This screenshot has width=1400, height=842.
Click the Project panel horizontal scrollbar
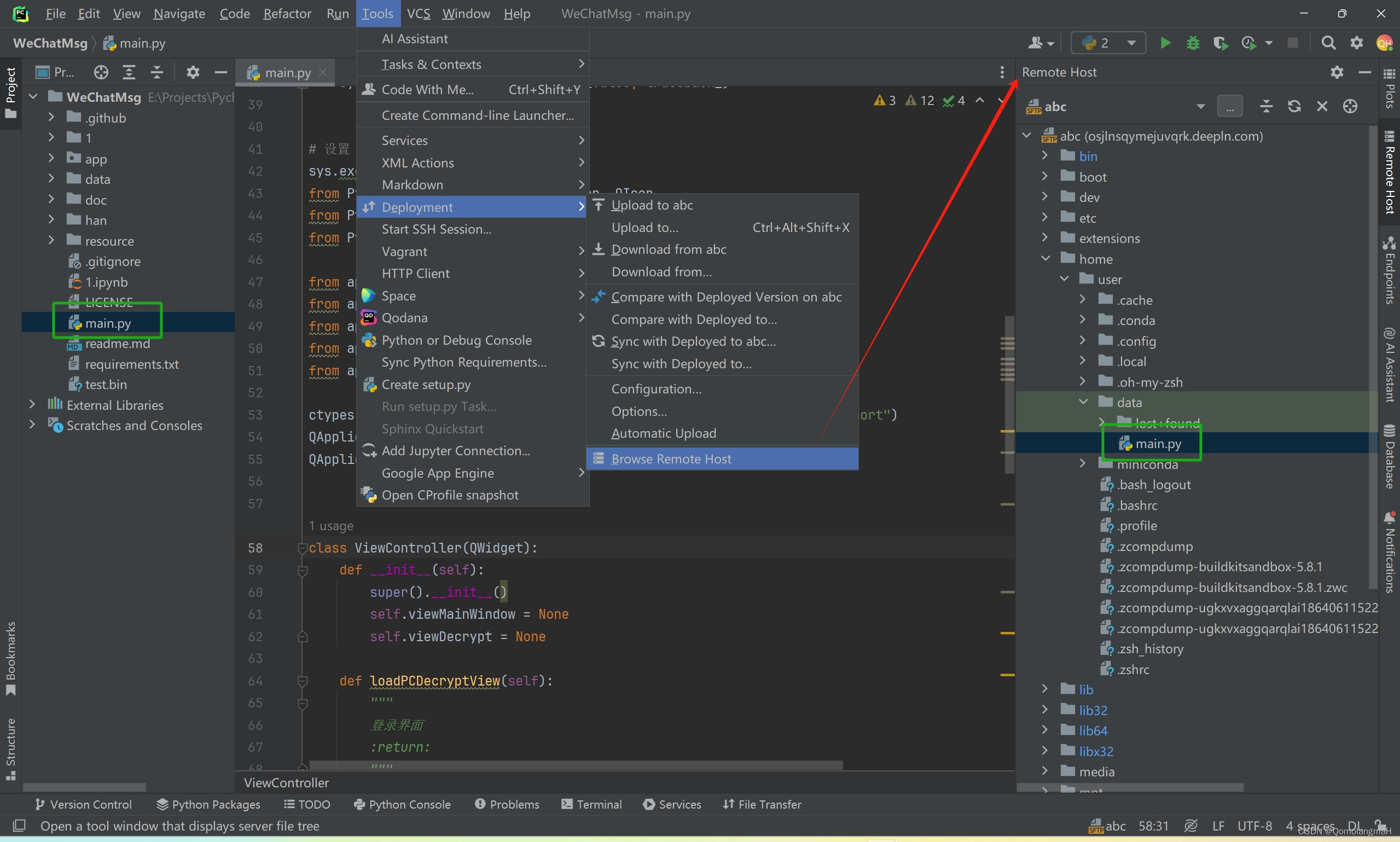pos(84,787)
